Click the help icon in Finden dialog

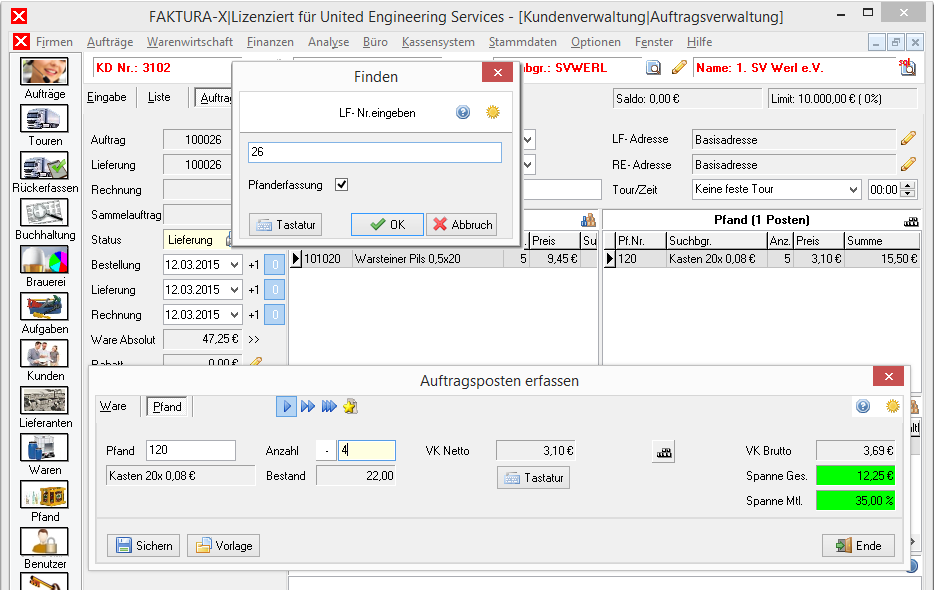pyautogui.click(x=463, y=112)
